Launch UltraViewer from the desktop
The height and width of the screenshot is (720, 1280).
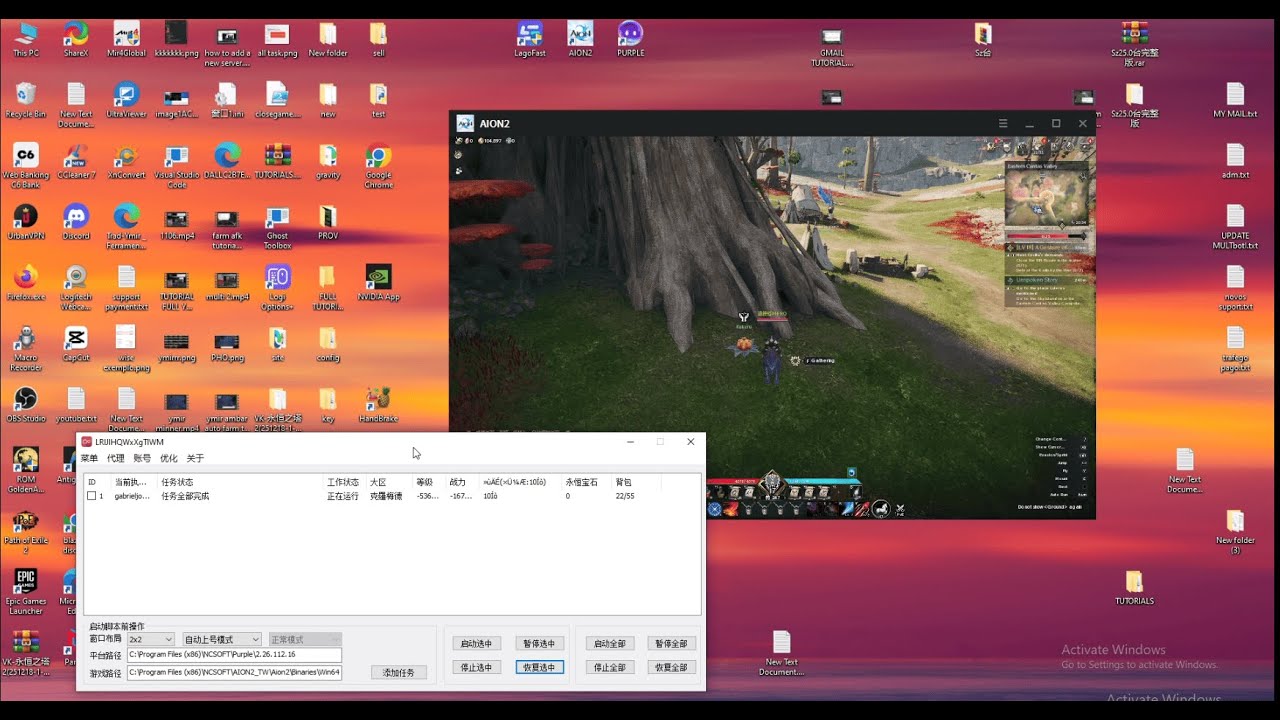126,100
